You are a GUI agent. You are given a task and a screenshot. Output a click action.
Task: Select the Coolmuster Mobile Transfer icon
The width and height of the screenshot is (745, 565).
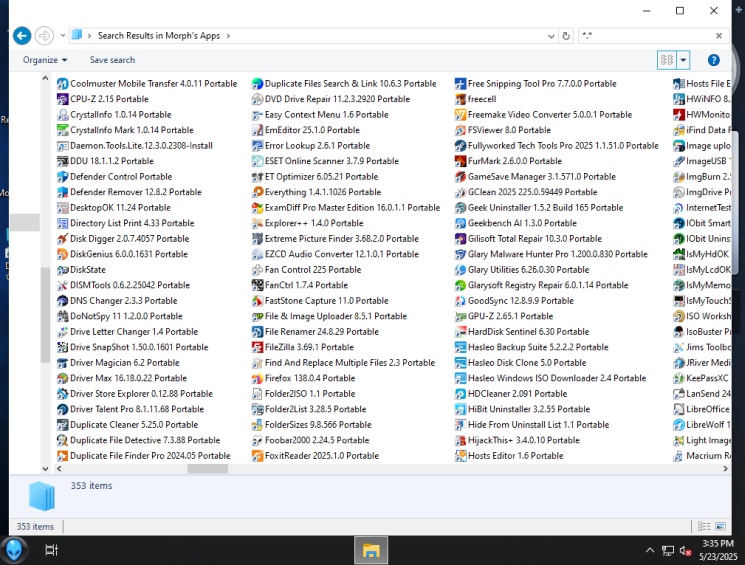point(62,84)
